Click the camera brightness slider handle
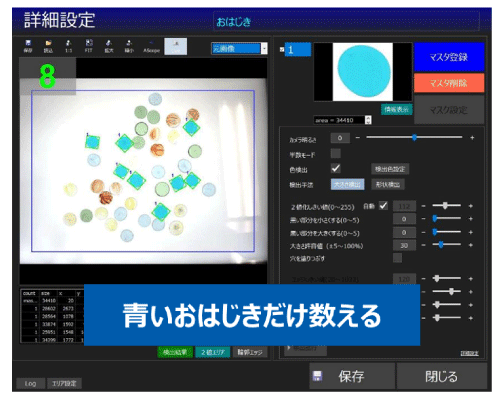The width and height of the screenshot is (500, 398). coord(414,137)
